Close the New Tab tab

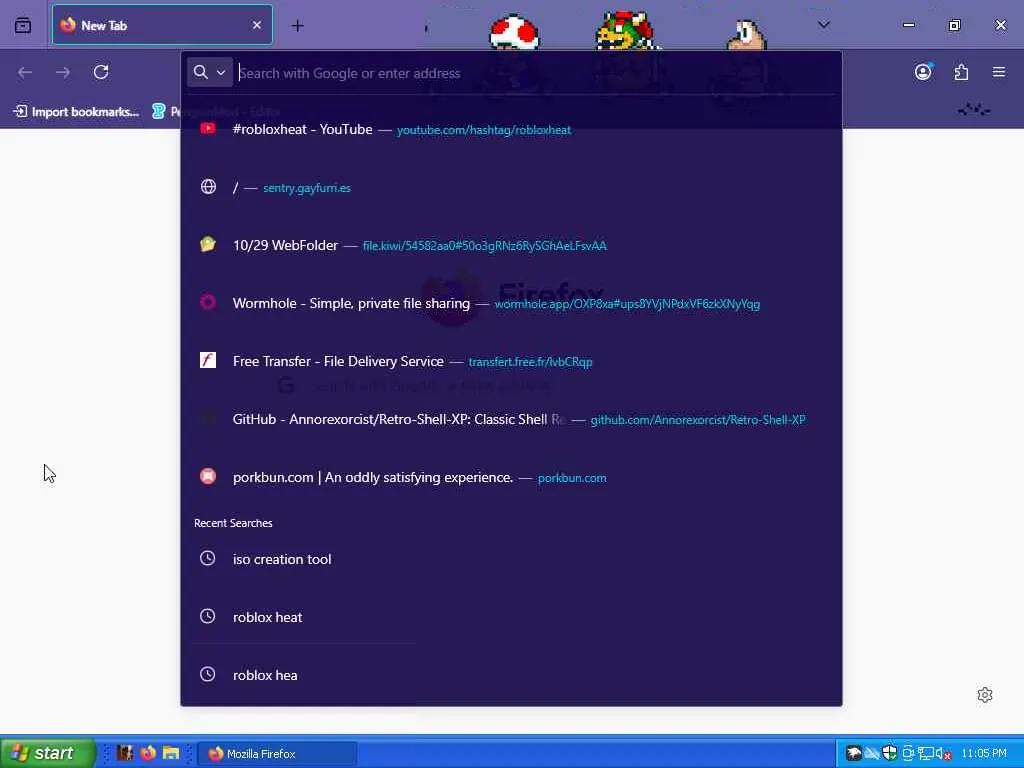tap(257, 25)
